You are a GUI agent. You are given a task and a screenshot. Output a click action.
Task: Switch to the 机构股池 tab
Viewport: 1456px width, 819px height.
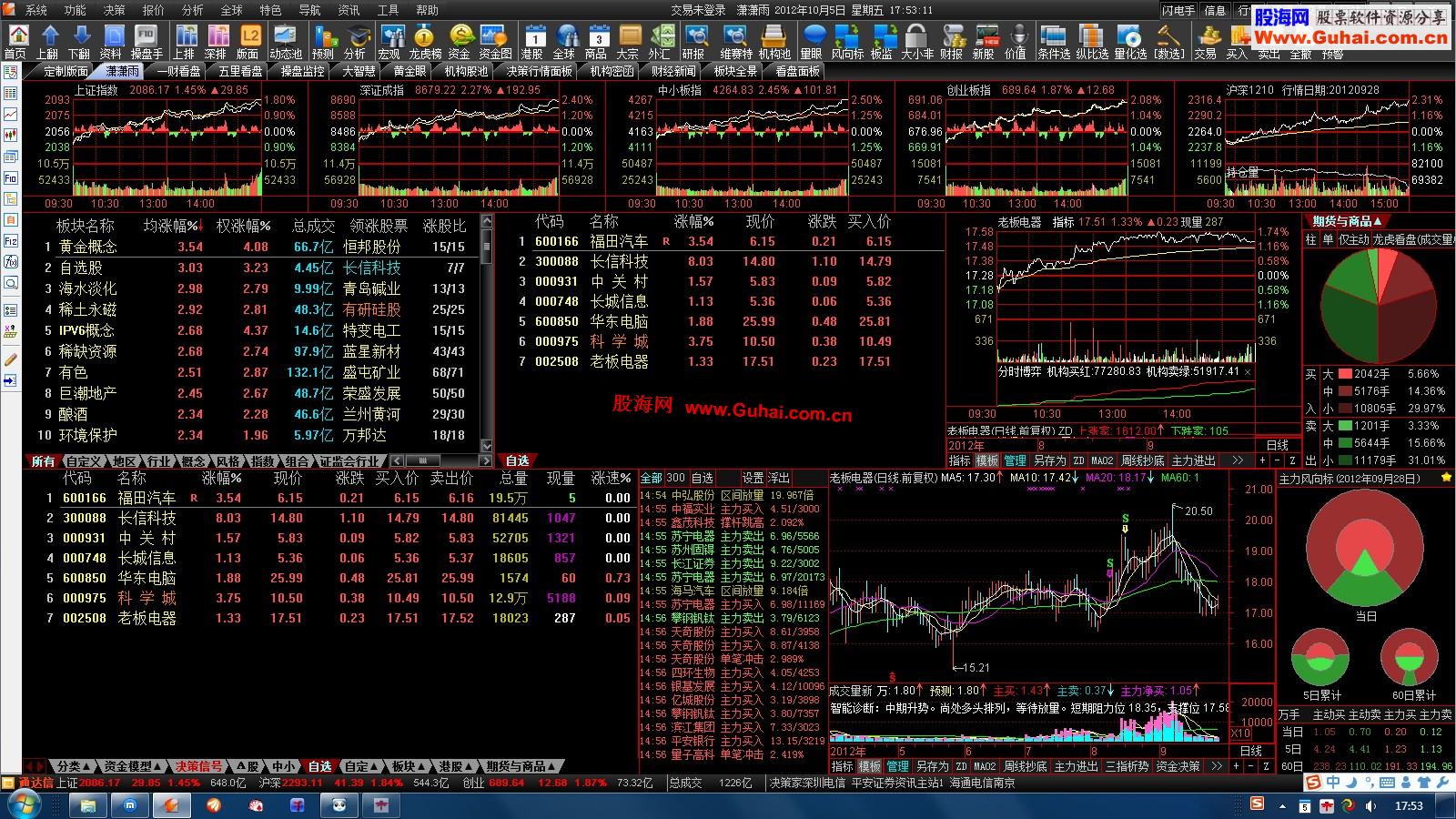click(x=466, y=71)
